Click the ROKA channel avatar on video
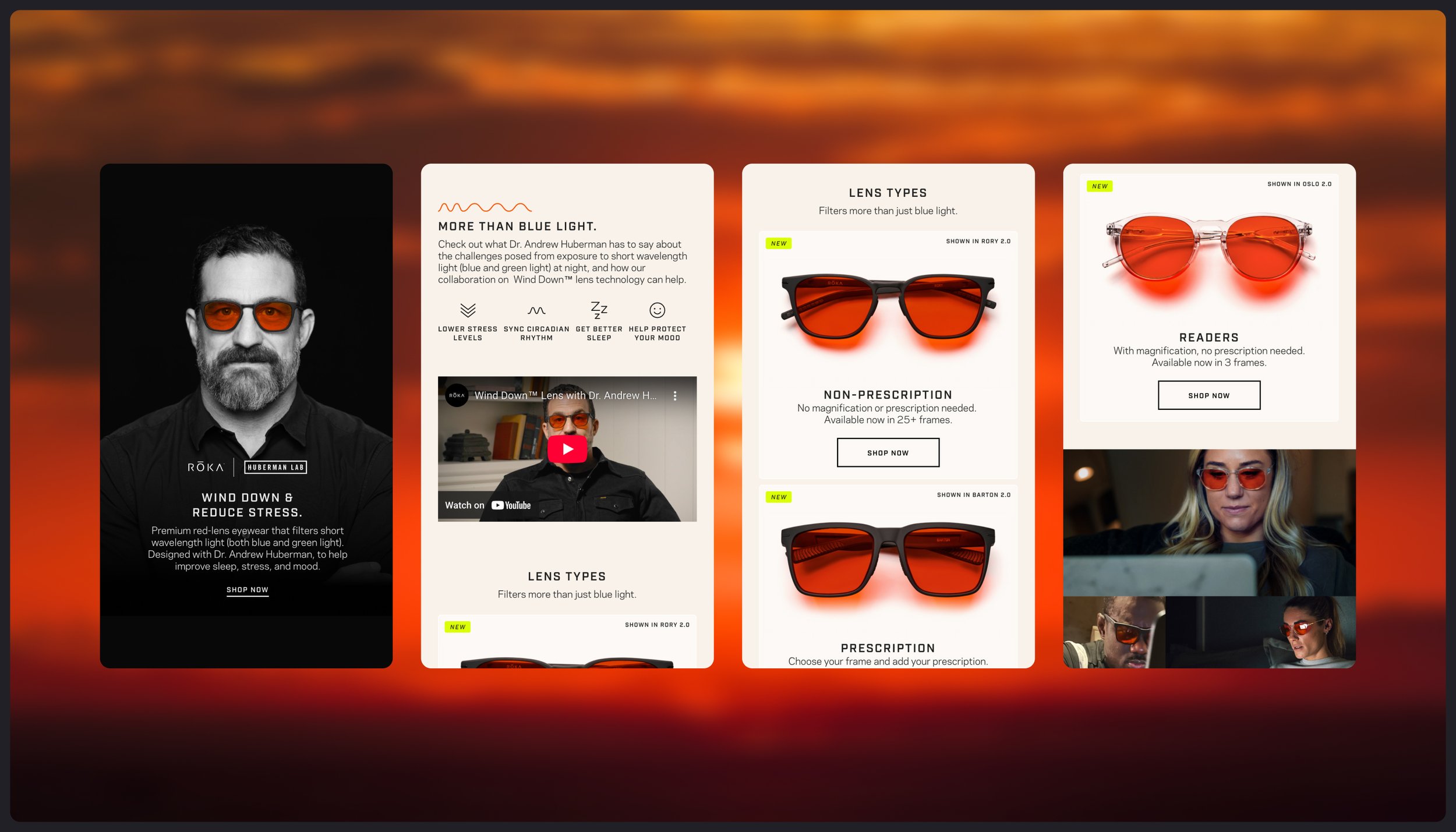 (x=457, y=395)
